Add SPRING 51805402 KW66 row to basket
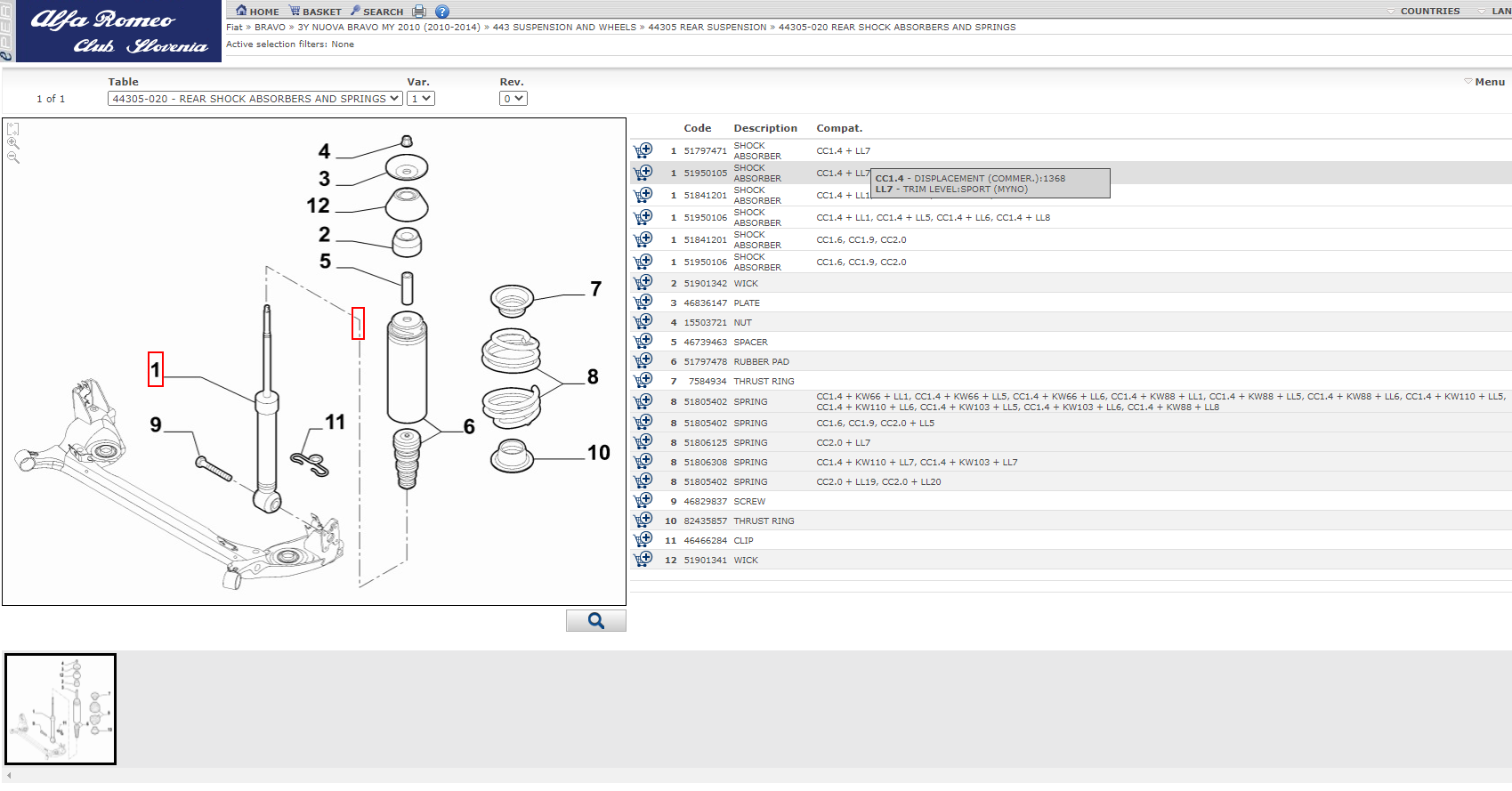This screenshot has width=1512, height=791. 643,401
